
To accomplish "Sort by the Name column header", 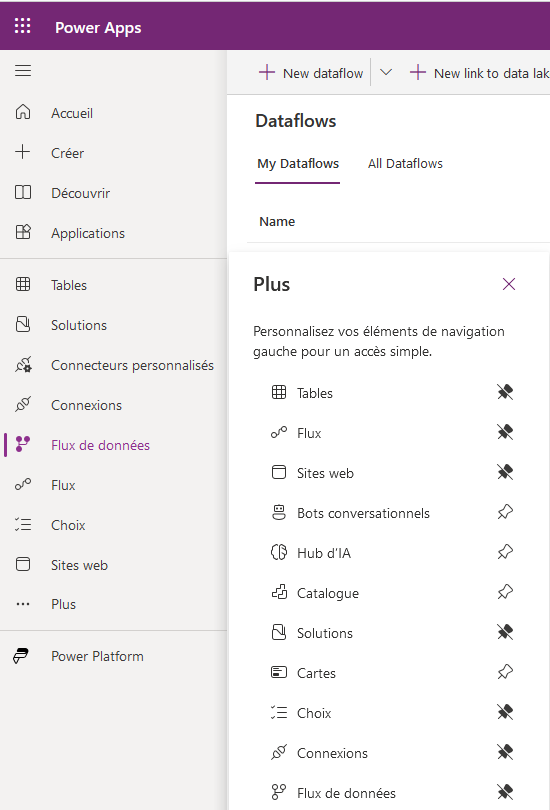I will (277, 222).
